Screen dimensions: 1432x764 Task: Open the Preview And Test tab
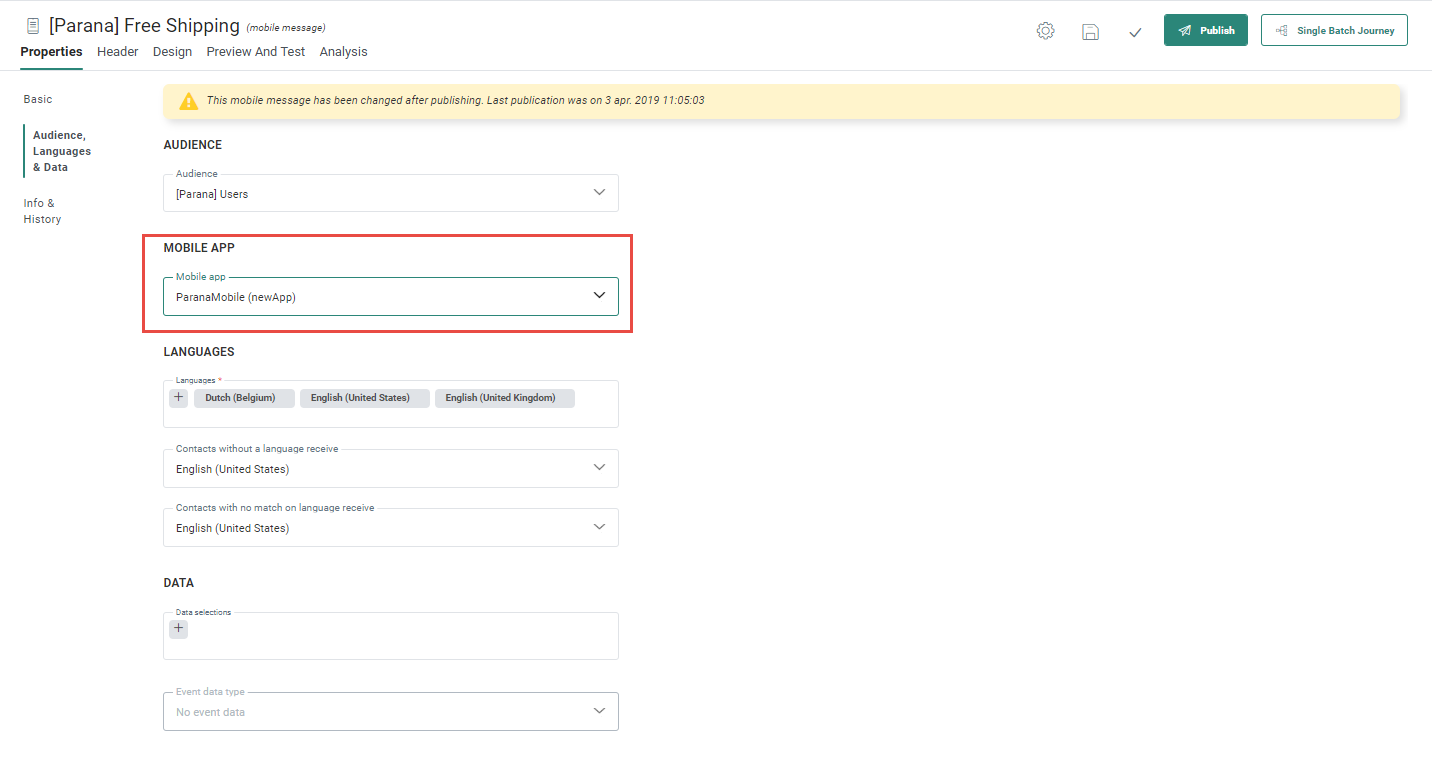tap(256, 52)
